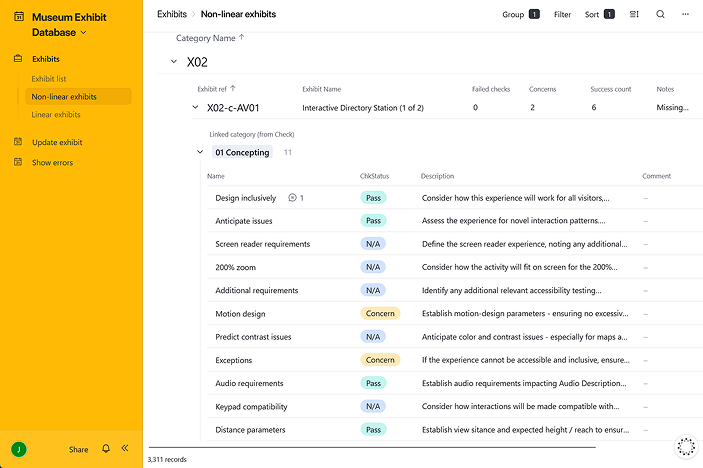Screen dimensions: 703x468
Task: Click Pass status for Anticipate issues
Action: pos(373,221)
